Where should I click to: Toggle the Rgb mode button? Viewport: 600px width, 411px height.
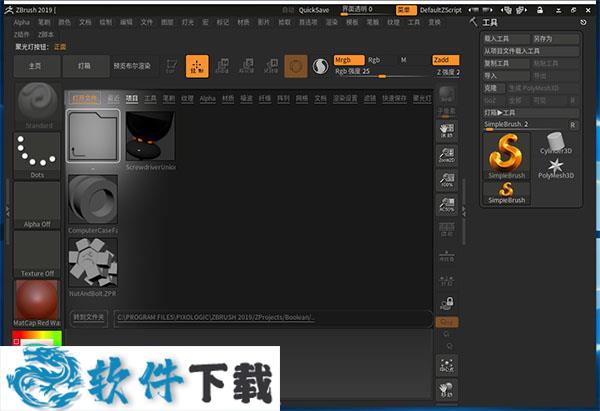(374, 60)
